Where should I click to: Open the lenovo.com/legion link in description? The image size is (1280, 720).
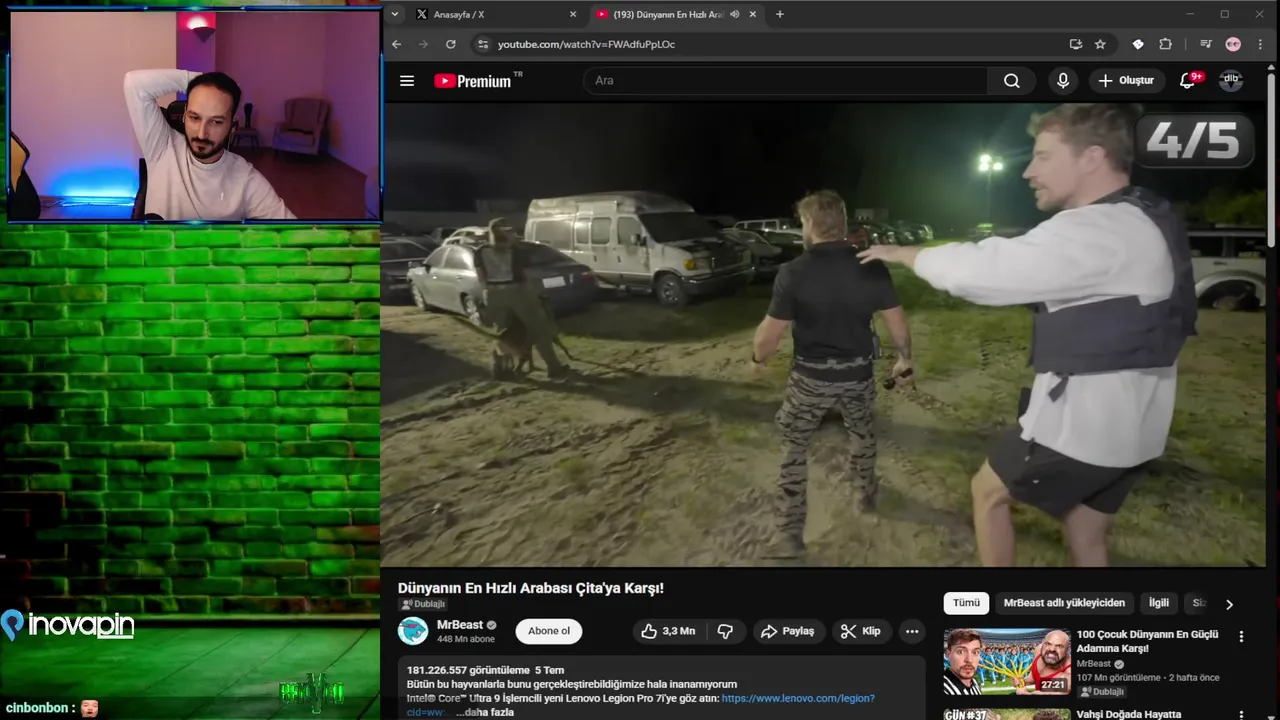click(x=798, y=698)
